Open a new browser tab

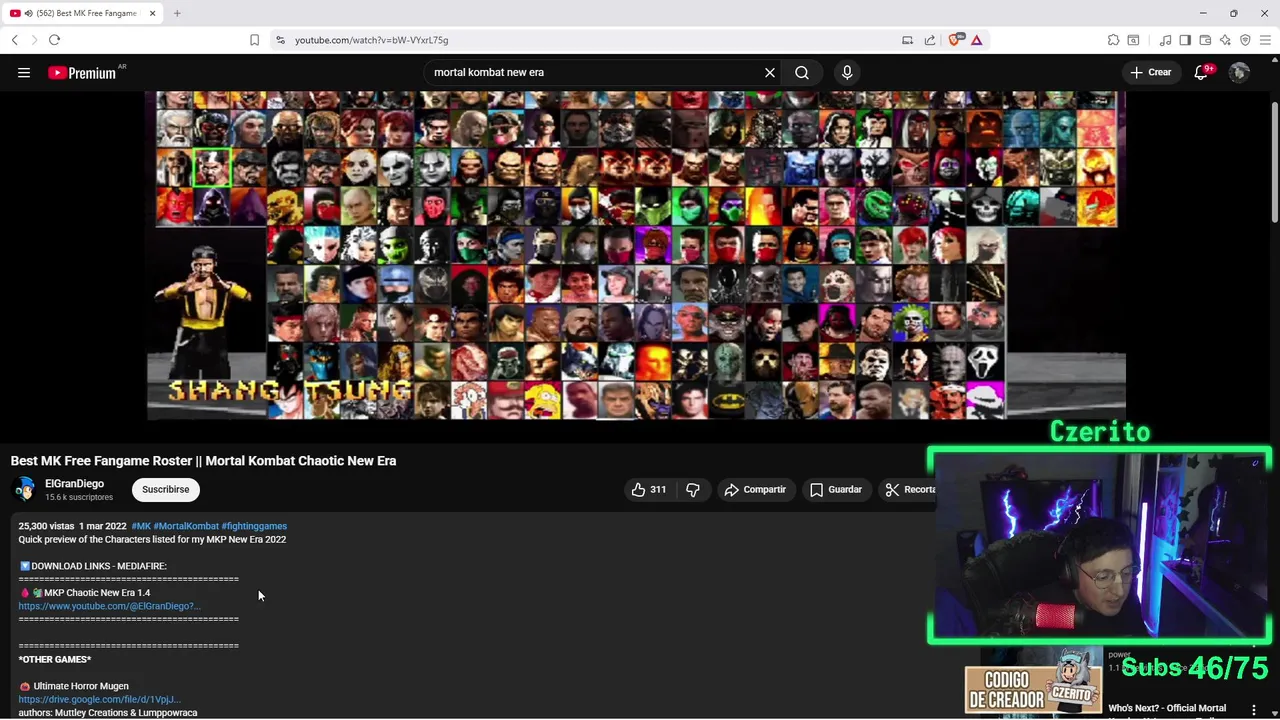click(177, 13)
